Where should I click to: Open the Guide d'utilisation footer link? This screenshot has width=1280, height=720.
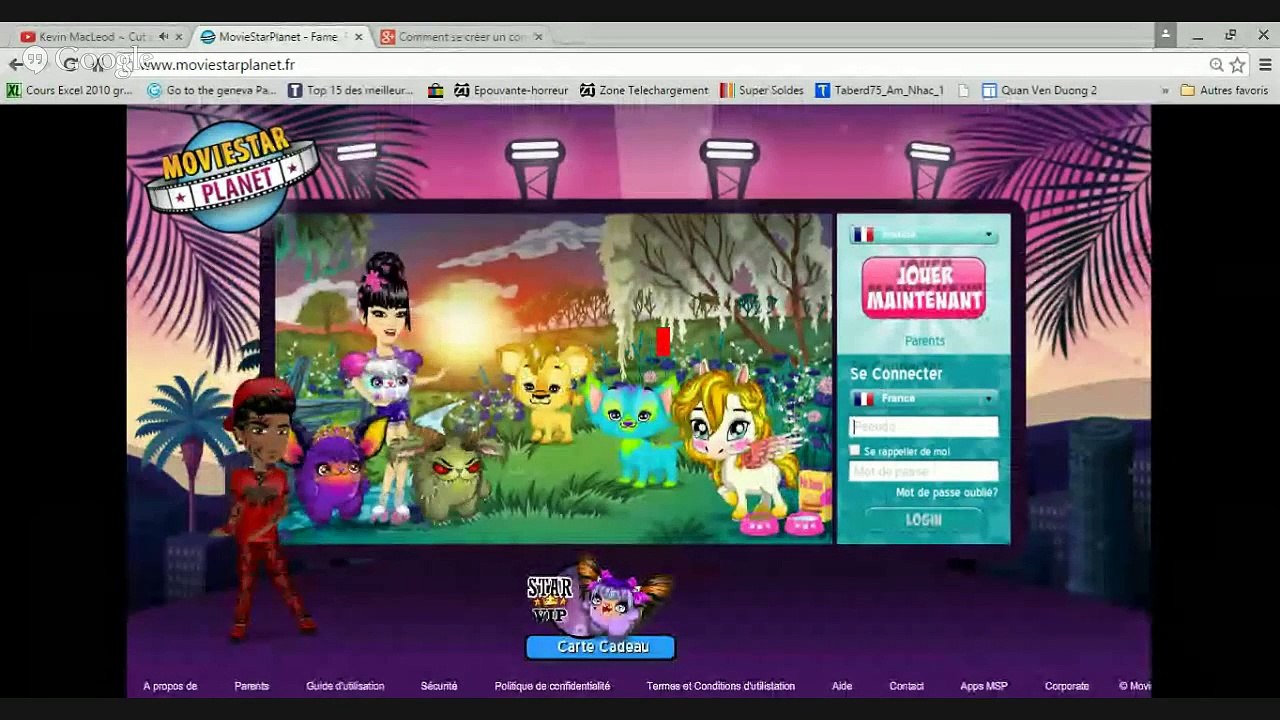(345, 686)
